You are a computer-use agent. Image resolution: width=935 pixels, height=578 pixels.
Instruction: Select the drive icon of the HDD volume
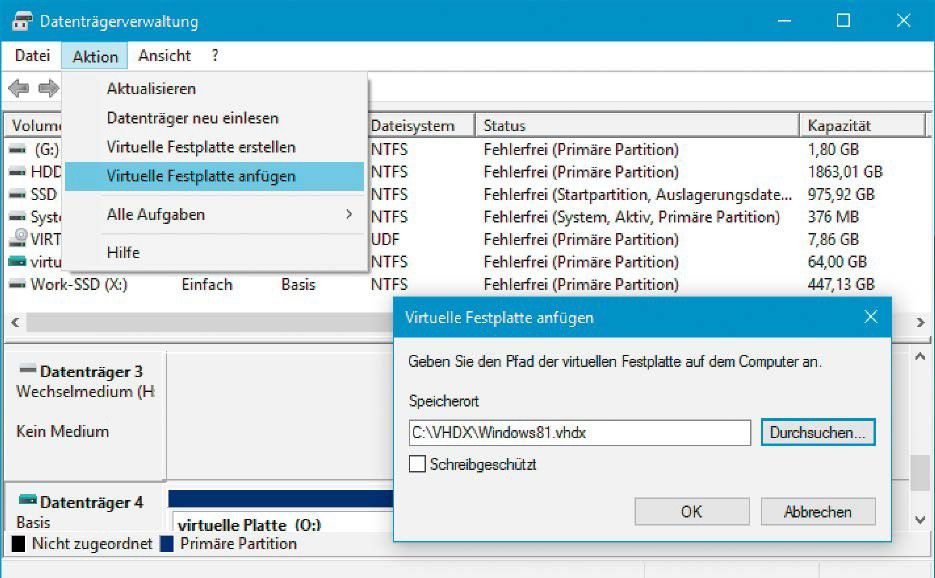coord(17,172)
